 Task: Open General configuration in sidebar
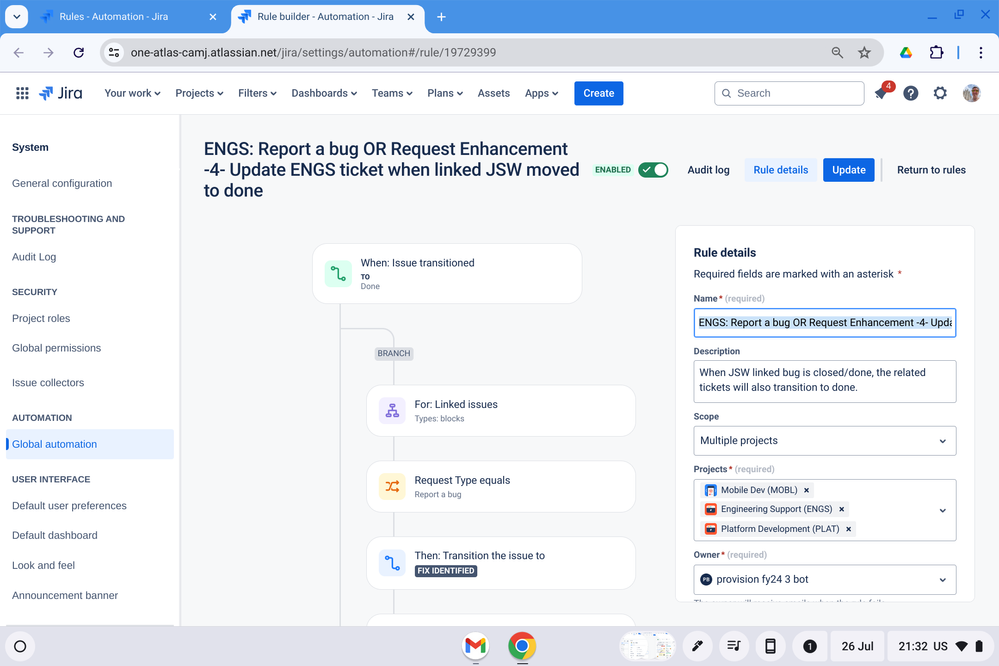coord(62,184)
